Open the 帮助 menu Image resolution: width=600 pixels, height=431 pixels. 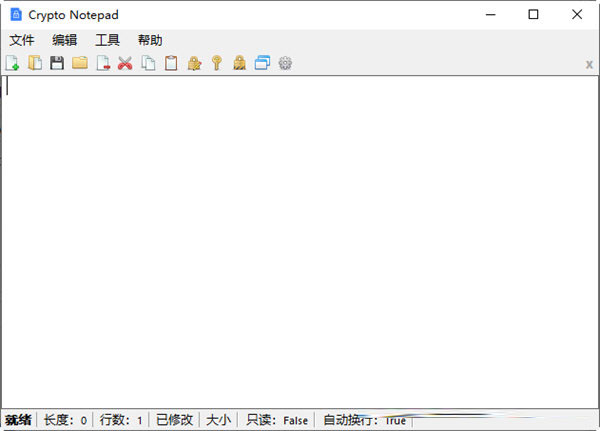pos(150,40)
